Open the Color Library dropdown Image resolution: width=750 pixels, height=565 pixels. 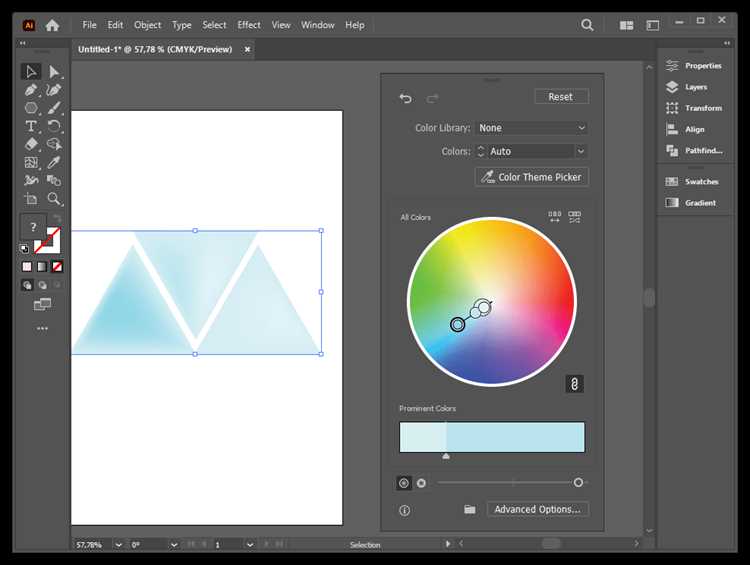pos(531,128)
